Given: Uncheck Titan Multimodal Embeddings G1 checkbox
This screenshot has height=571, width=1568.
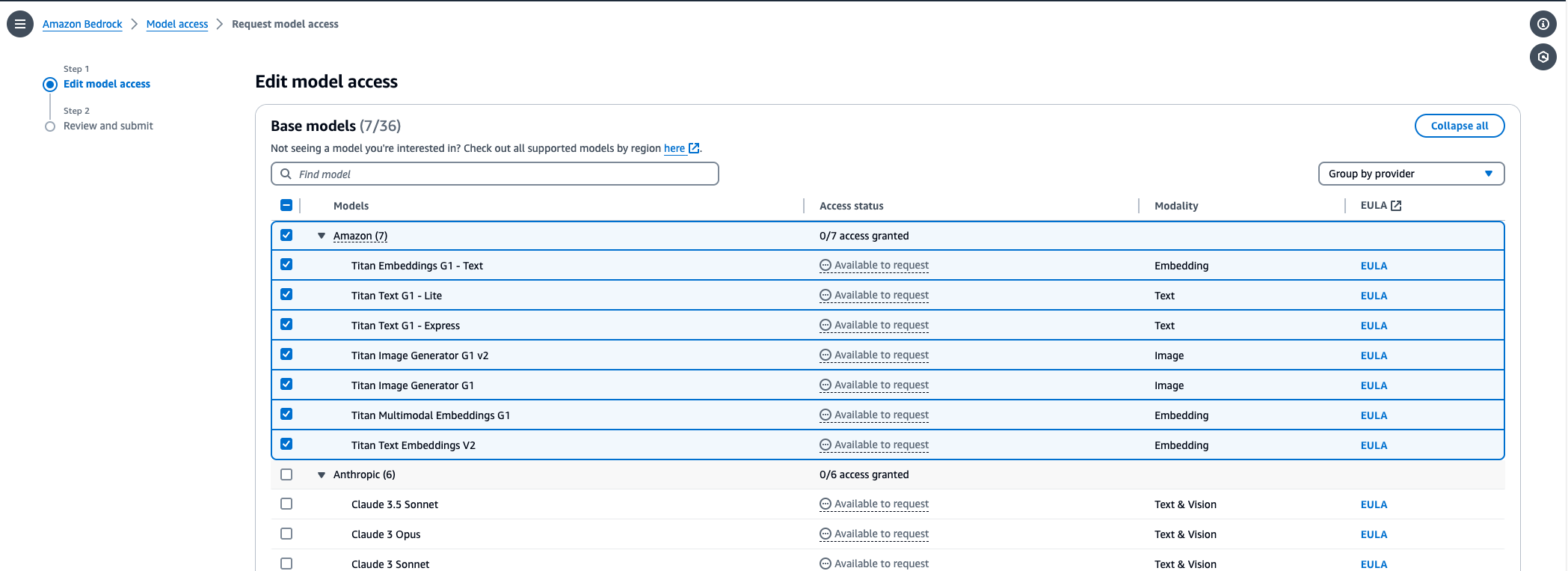Looking at the screenshot, I should [x=286, y=414].
